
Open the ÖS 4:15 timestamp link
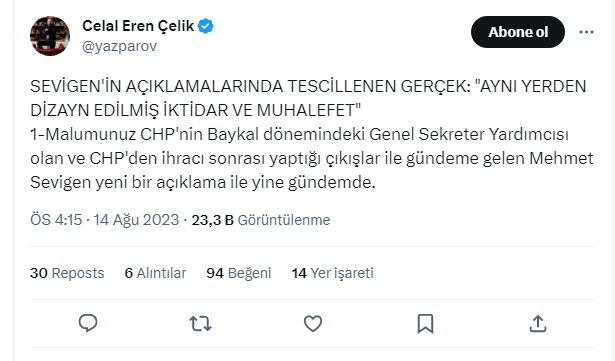coord(56,220)
